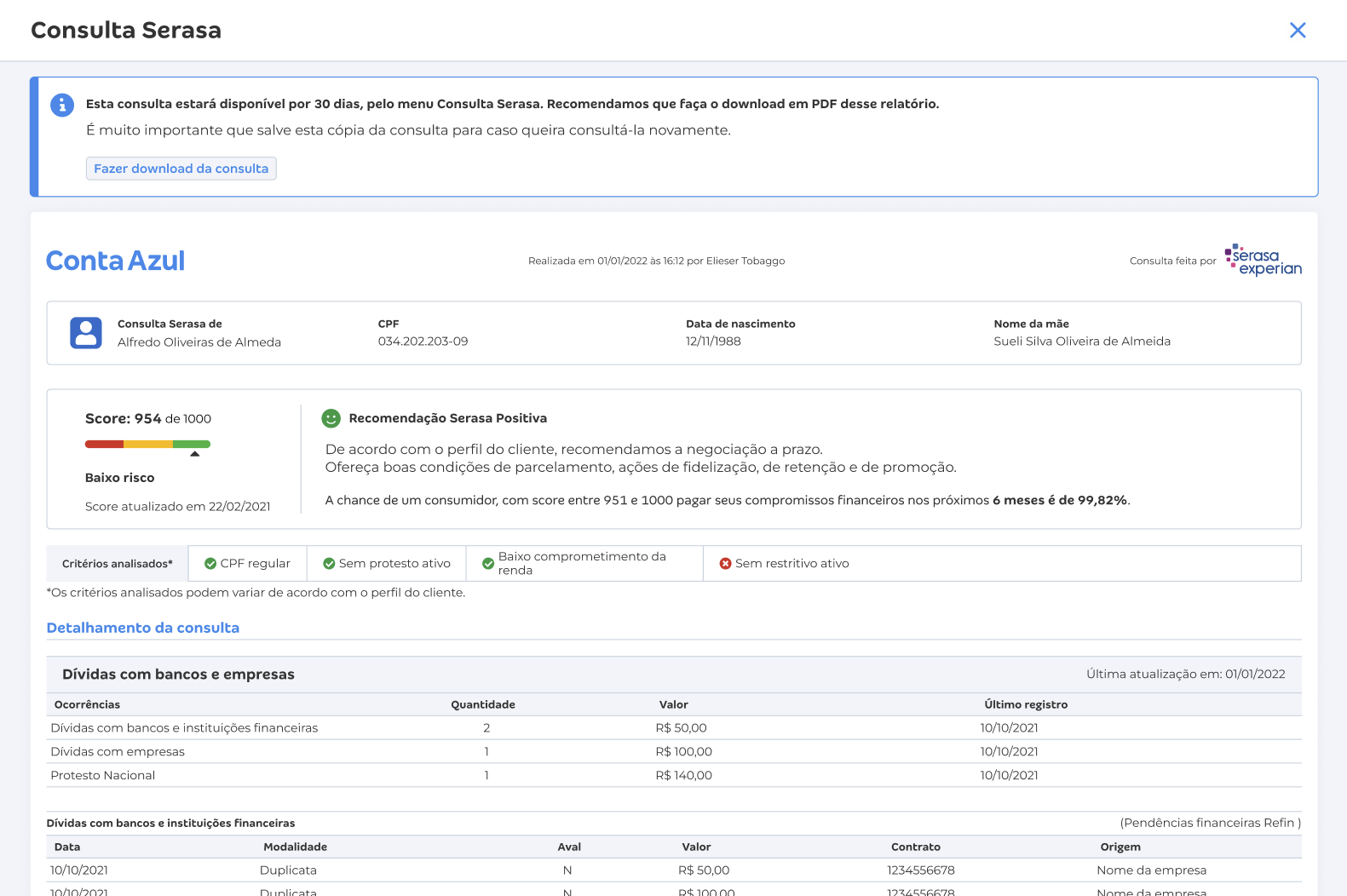1347x896 pixels.
Task: Select the Protesto Nacional table row
Action: 674,775
